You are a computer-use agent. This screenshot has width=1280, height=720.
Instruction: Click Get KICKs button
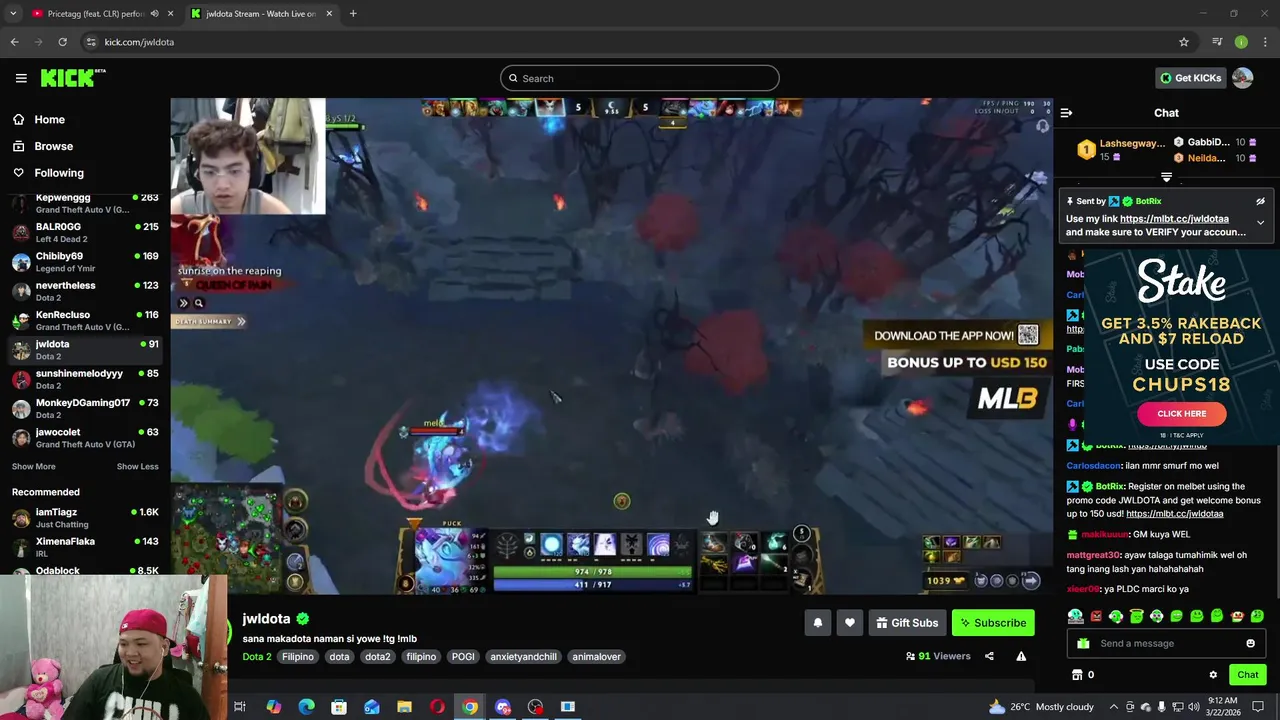[1190, 78]
